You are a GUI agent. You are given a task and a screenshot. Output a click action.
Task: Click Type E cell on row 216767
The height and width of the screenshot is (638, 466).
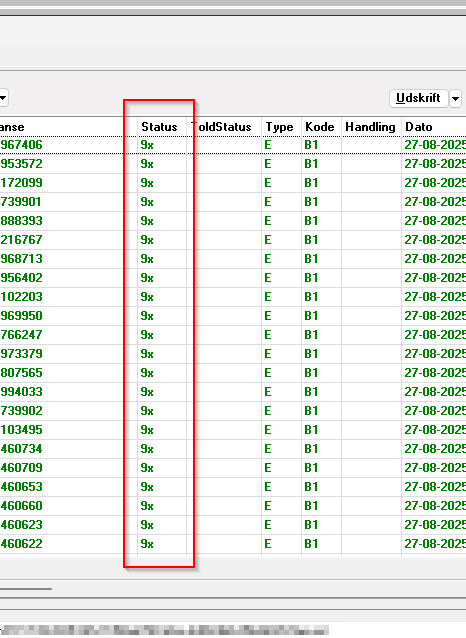(267, 240)
